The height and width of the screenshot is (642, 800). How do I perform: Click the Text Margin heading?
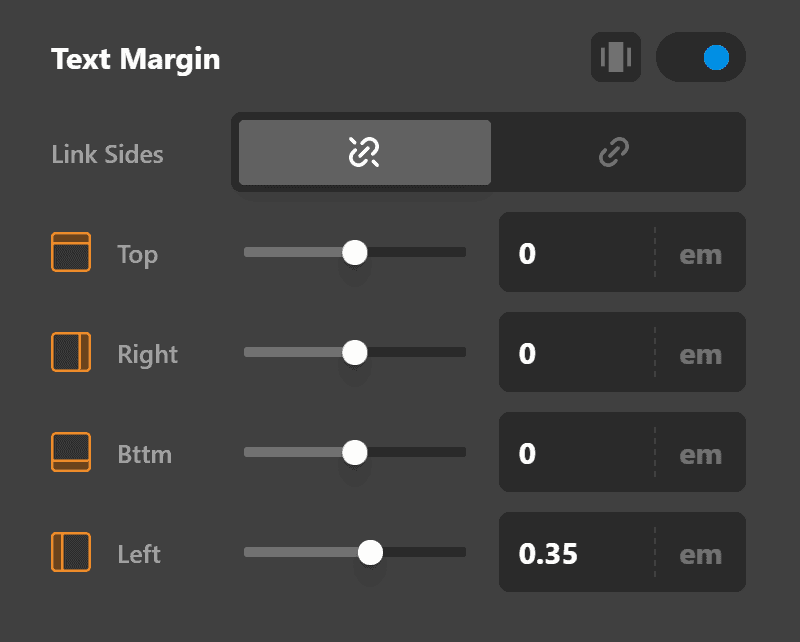click(135, 59)
